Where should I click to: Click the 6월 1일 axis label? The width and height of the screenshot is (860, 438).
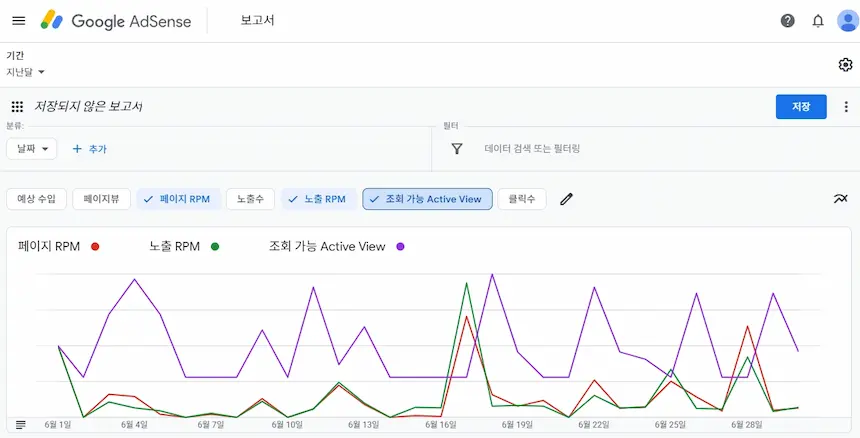pyautogui.click(x=58, y=425)
